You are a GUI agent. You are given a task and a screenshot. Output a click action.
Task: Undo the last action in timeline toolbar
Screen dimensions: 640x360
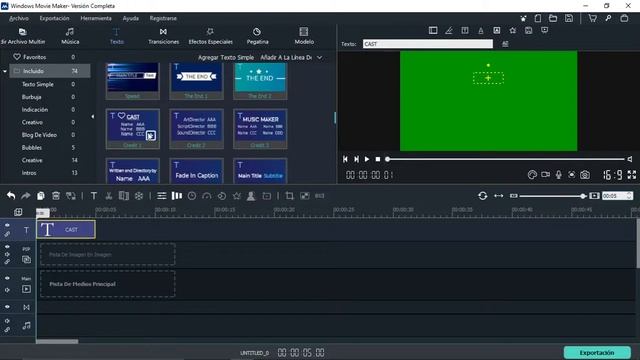point(11,196)
